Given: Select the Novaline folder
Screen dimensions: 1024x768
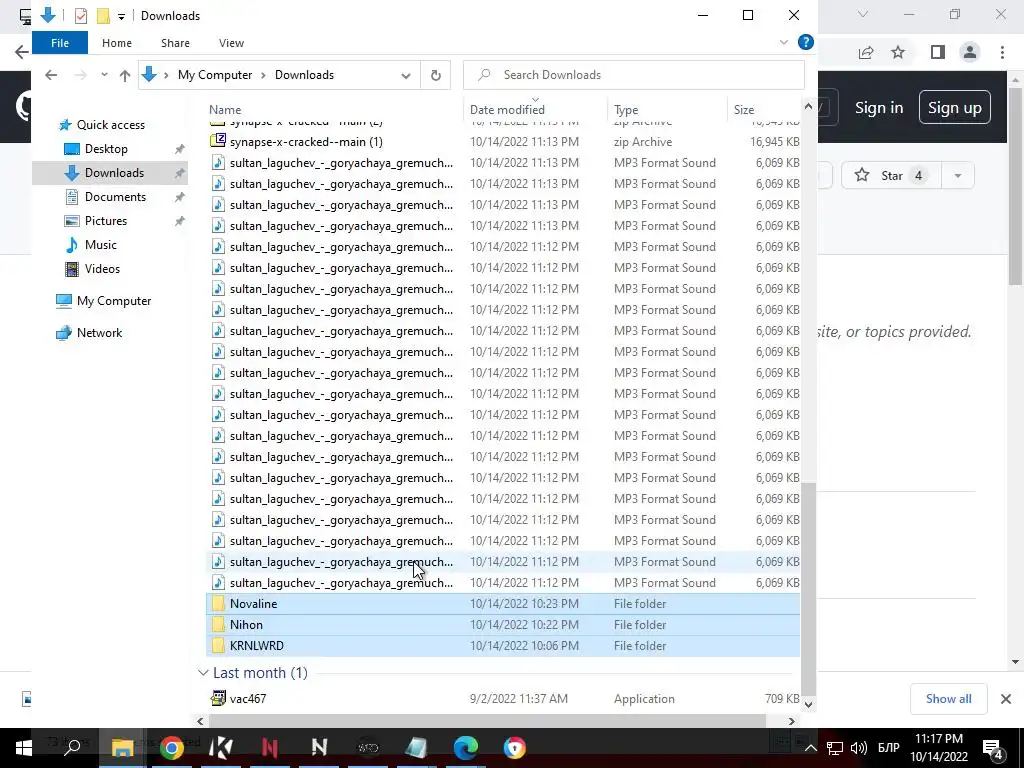Looking at the screenshot, I should [x=503, y=603].
